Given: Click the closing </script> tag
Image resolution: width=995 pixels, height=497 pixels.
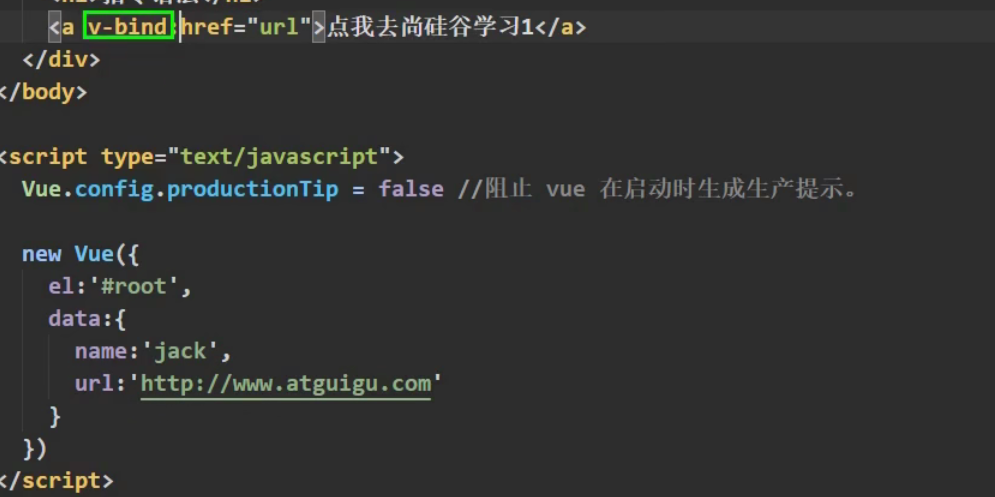Looking at the screenshot, I should [x=56, y=480].
